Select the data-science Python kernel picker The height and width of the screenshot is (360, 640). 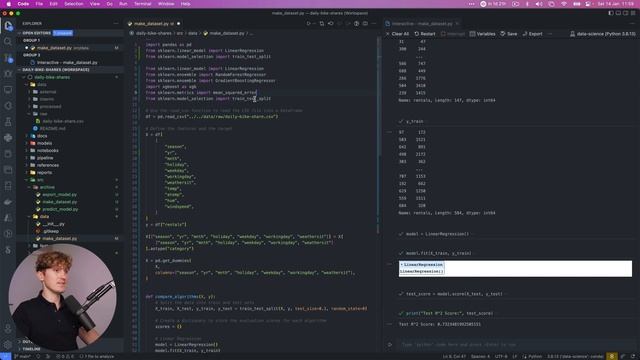pyautogui.click(x=602, y=34)
